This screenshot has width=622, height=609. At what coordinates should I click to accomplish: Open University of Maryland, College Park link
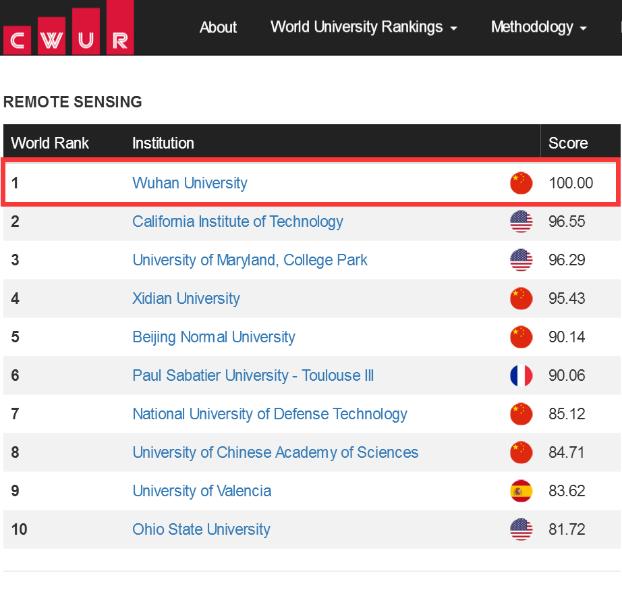[x=249, y=260]
